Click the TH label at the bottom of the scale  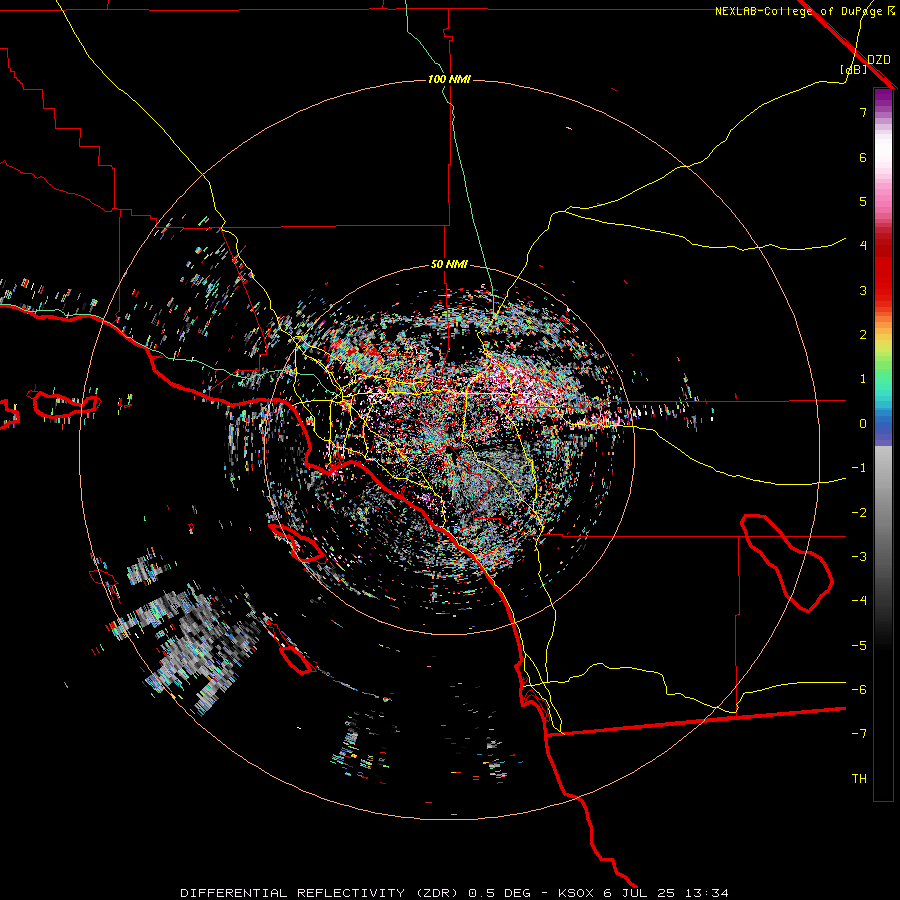click(859, 779)
